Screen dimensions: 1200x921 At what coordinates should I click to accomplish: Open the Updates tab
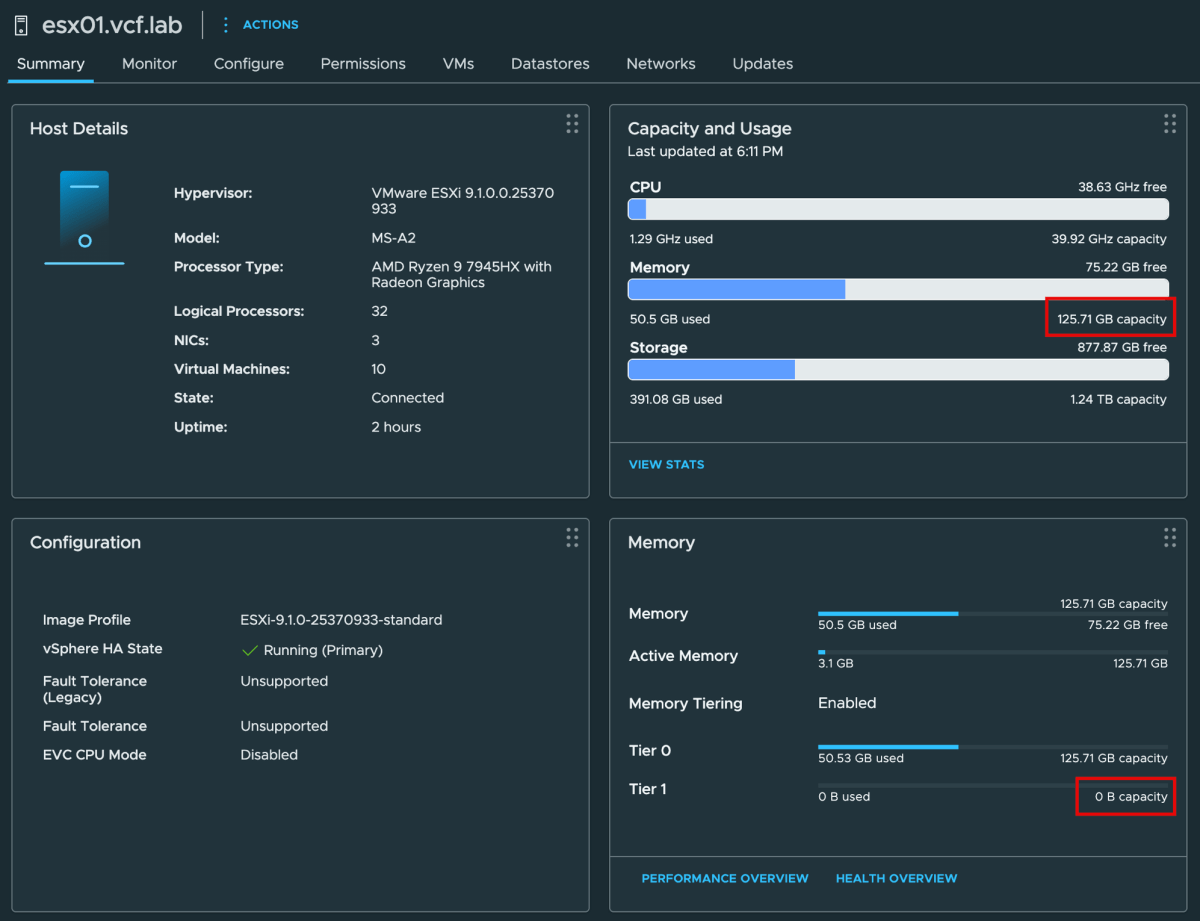coord(763,63)
